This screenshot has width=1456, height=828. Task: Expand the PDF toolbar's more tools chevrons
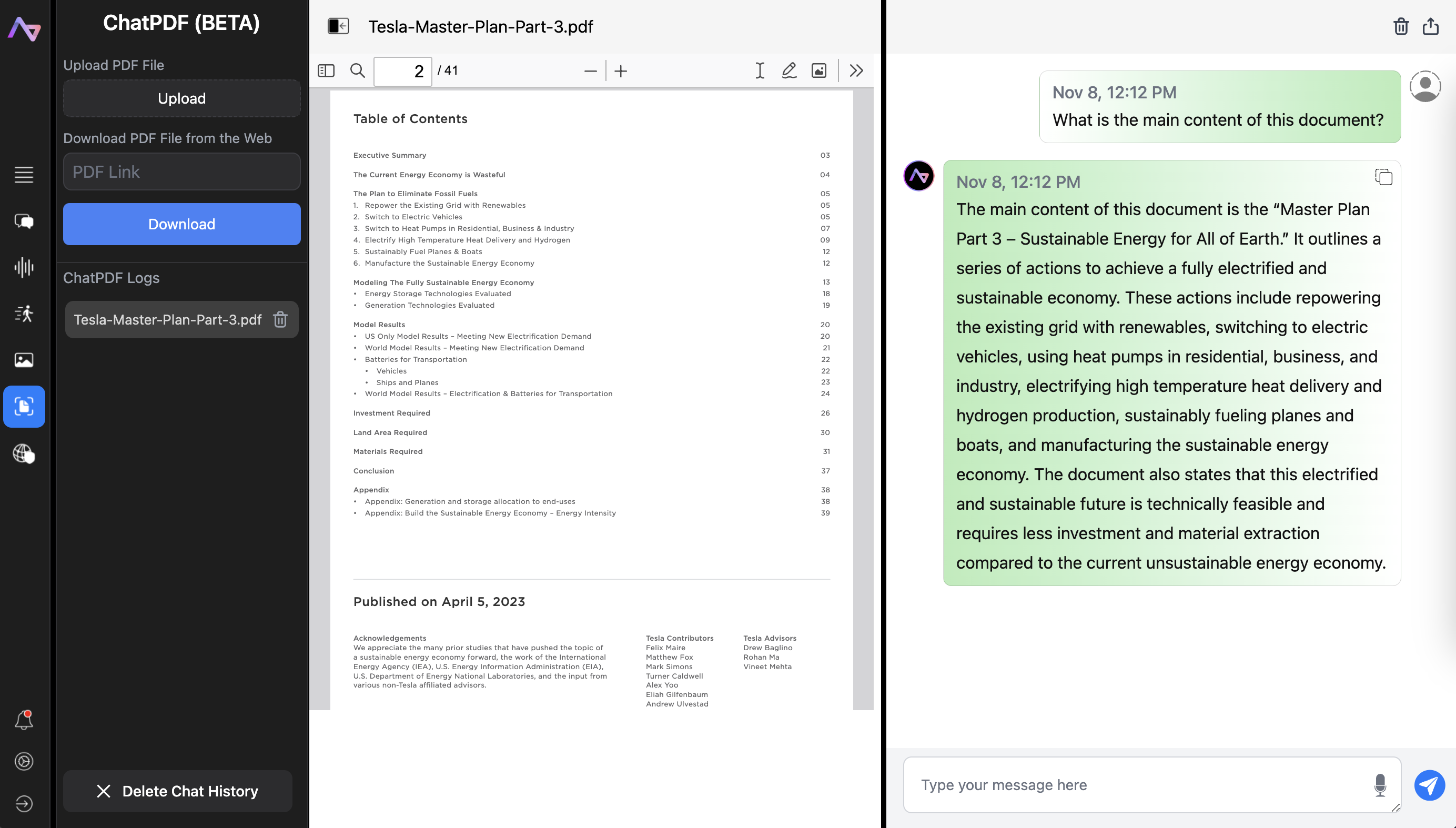856,70
